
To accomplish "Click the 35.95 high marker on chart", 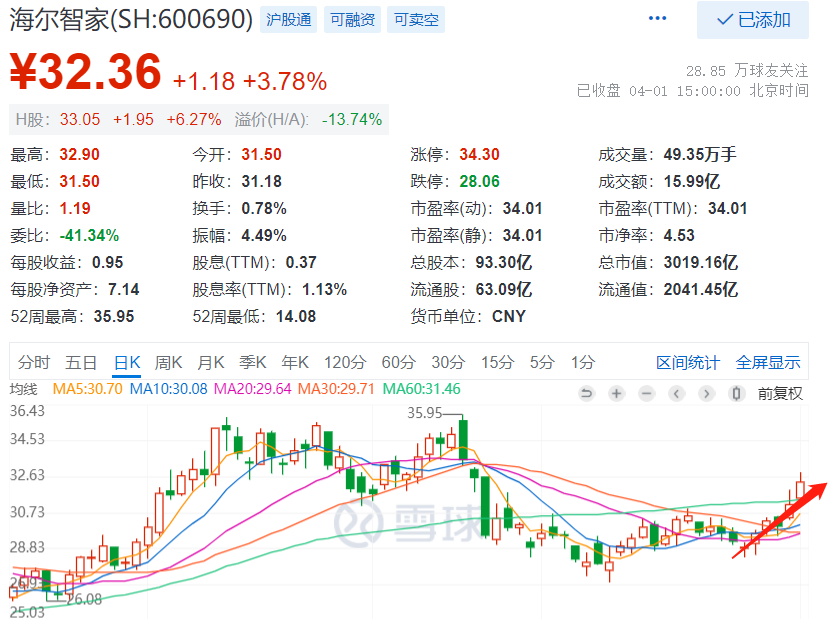I will 424,413.
